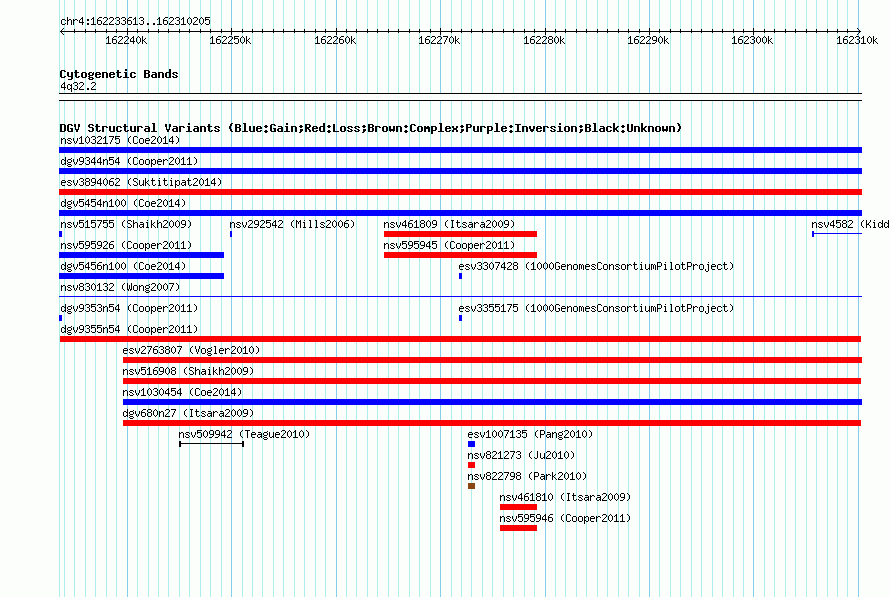Select the dgv5456n100 blue bar
Image resolution: width=890 pixels, height=597 pixels.
141,276
